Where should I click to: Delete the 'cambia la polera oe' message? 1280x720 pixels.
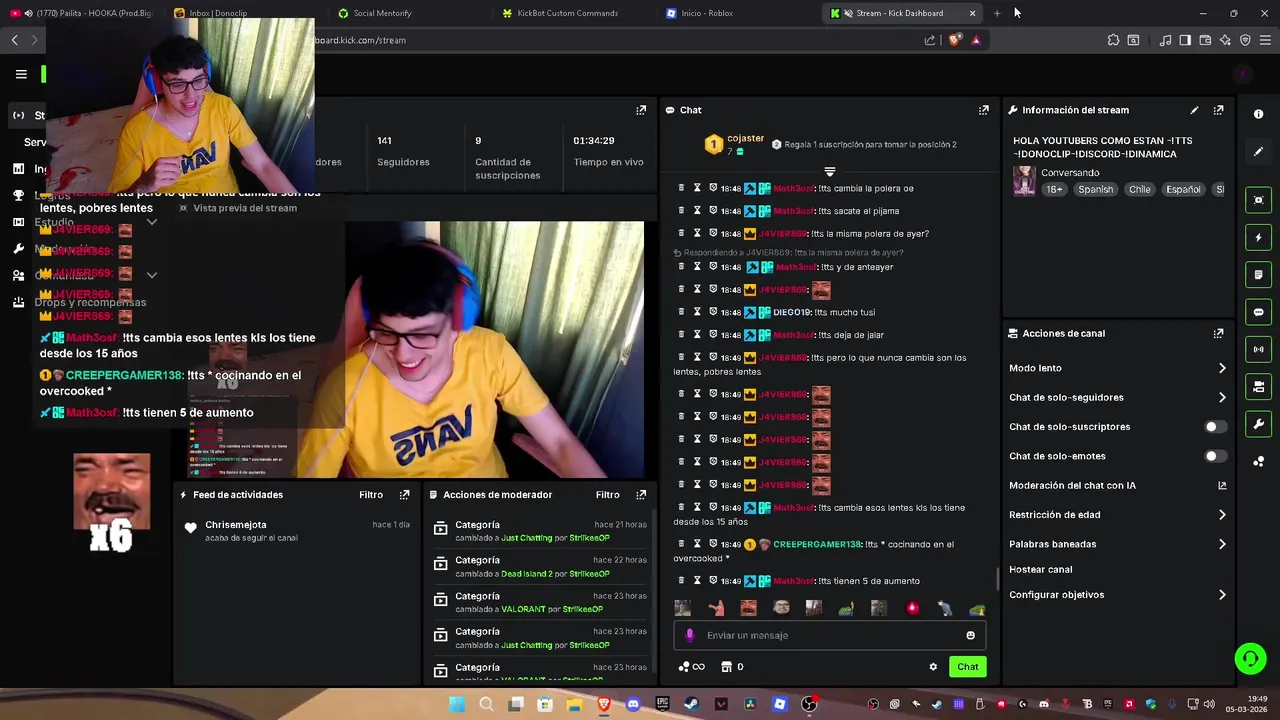[x=681, y=188]
